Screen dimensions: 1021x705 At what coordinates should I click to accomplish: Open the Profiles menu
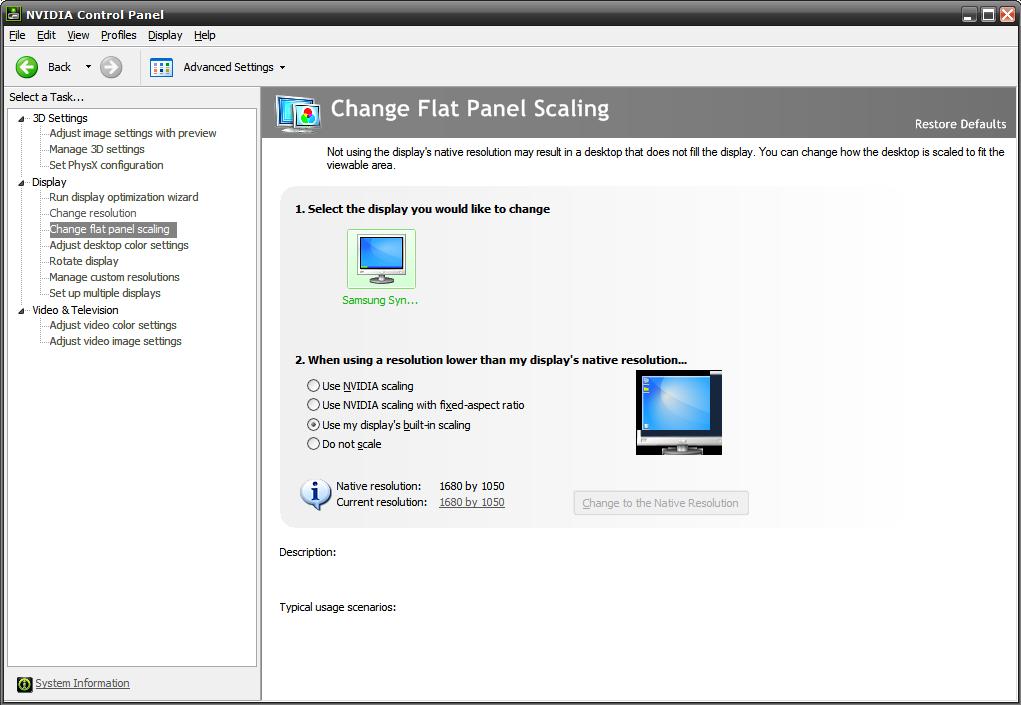click(x=119, y=35)
